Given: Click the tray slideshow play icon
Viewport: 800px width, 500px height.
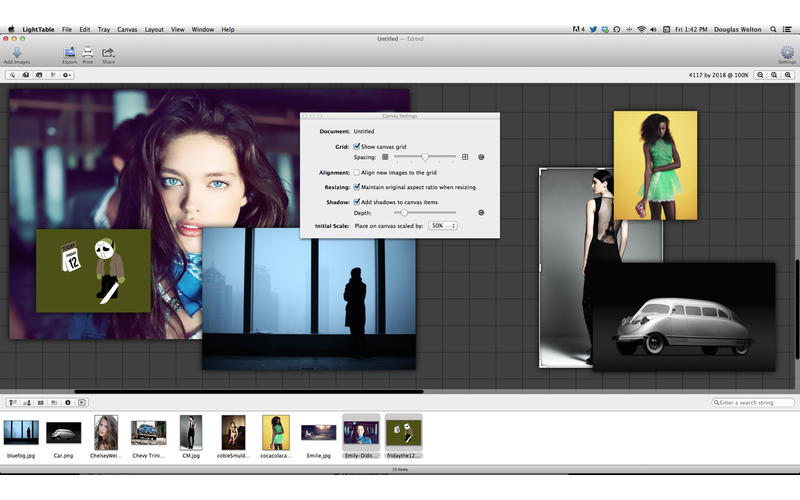Looking at the screenshot, I should [82, 402].
